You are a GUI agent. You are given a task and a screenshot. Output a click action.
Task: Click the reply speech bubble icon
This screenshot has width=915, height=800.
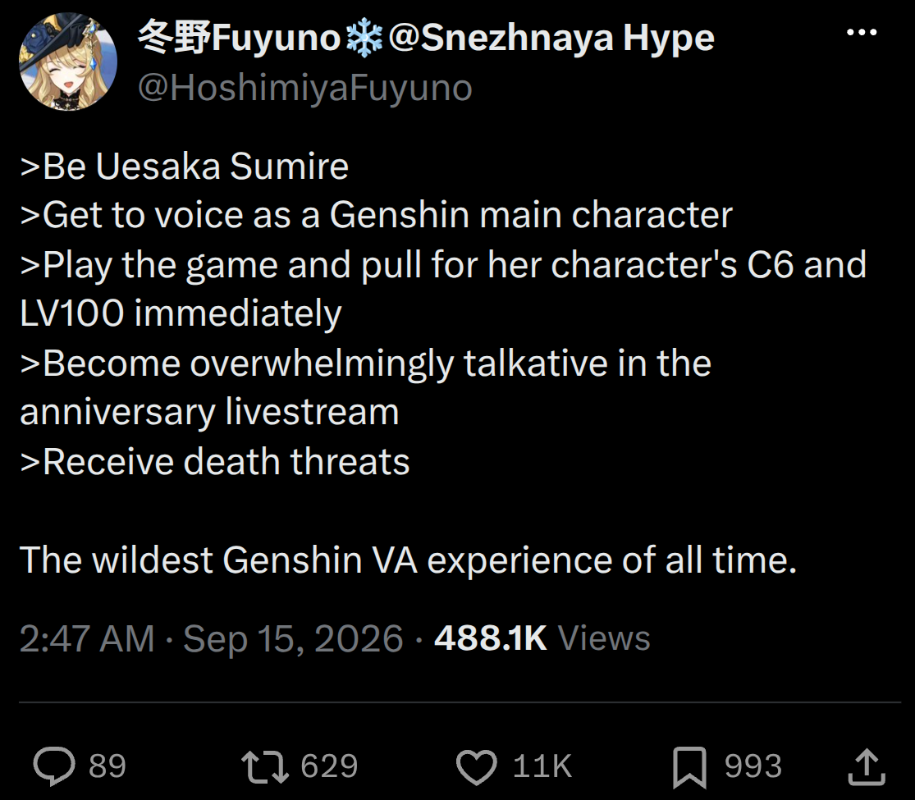click(54, 766)
